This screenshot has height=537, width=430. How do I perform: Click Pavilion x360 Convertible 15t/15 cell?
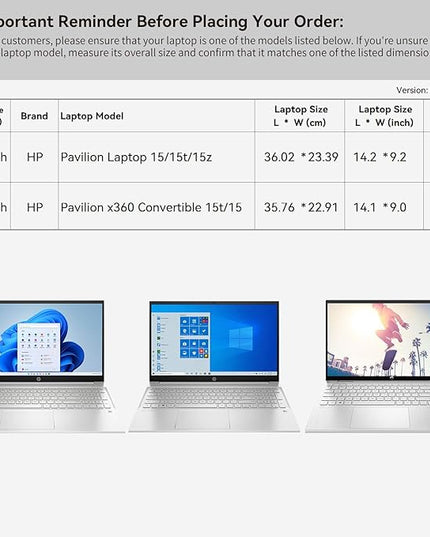pos(151,207)
